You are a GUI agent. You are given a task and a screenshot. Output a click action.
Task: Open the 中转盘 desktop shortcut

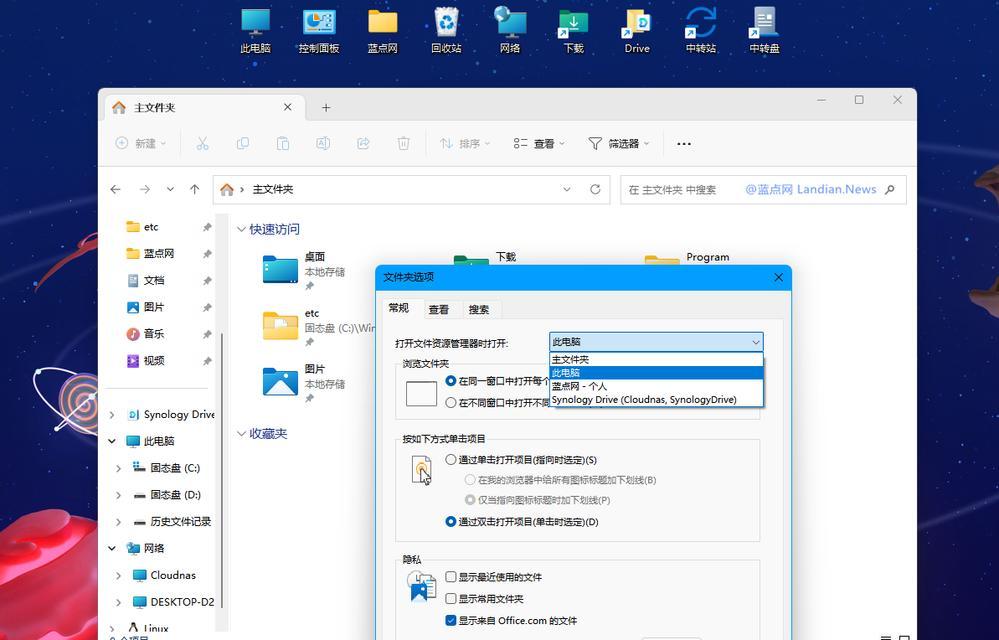(765, 31)
